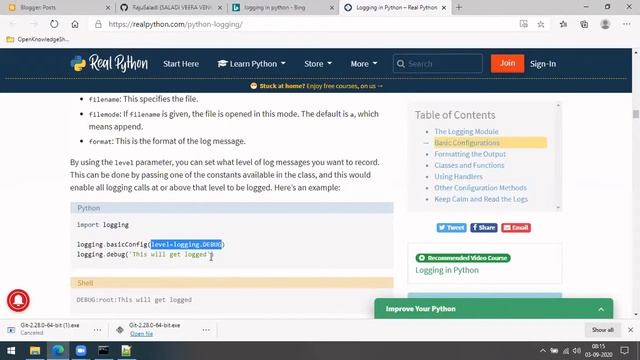Viewport: 640px width, 360px height.
Task: Click the Real Python search field
Action: point(438,64)
